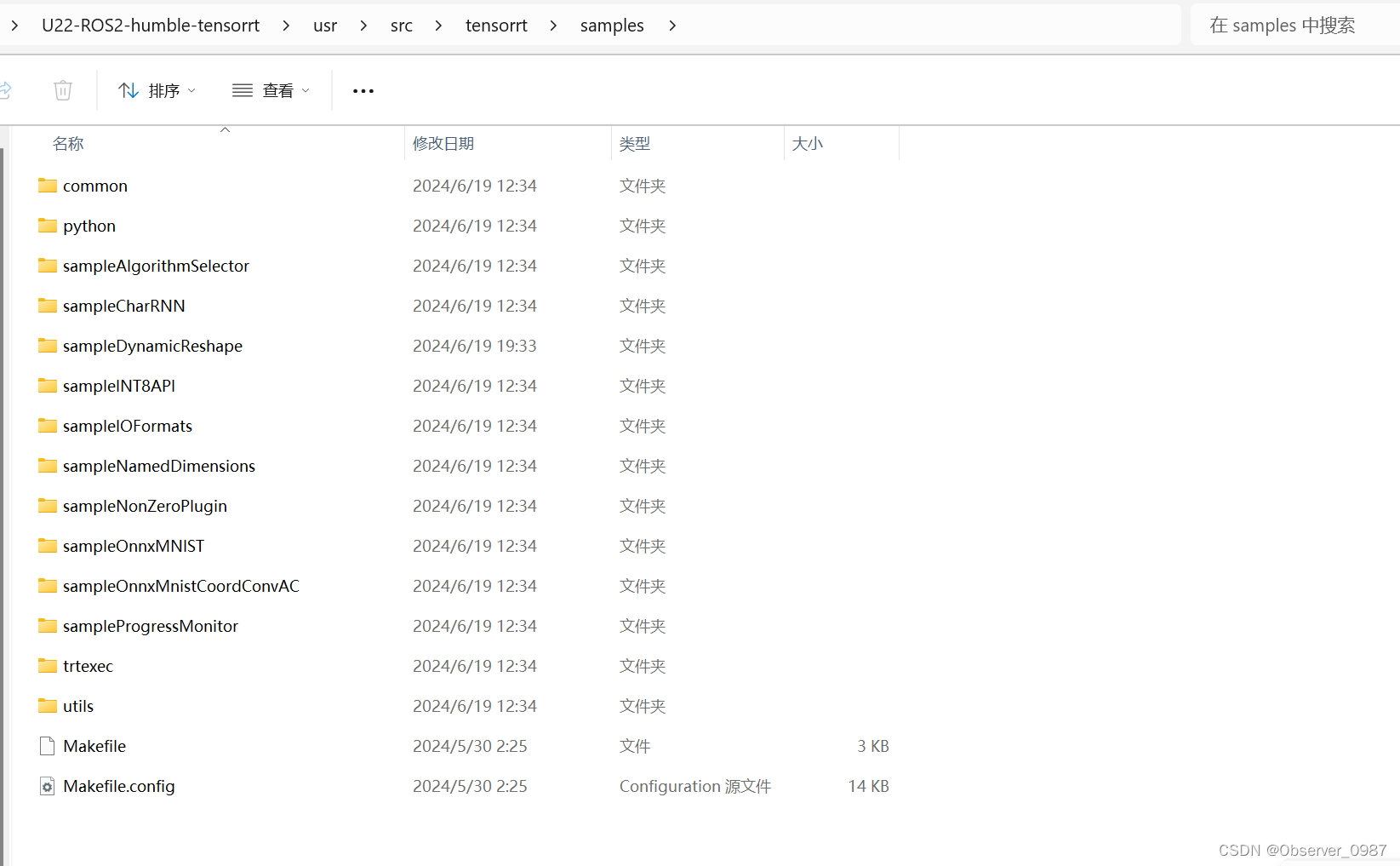Expand the chevron after 'samples' breadcrumb
The image size is (1400, 866).
[672, 26]
